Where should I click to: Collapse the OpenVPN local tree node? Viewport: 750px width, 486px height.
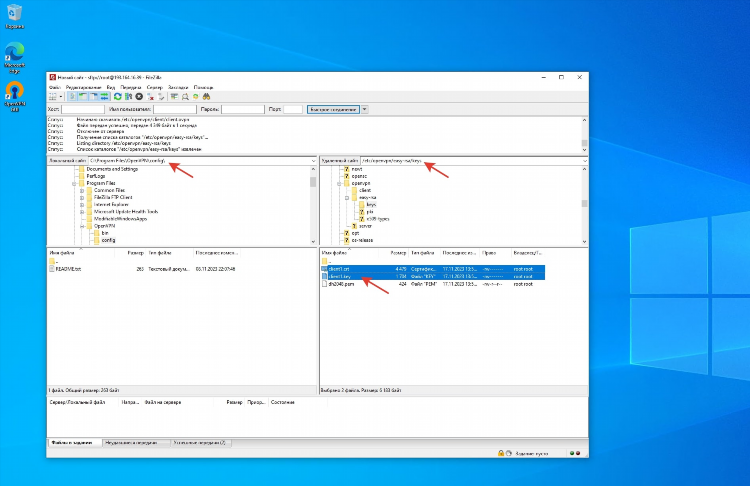82,226
